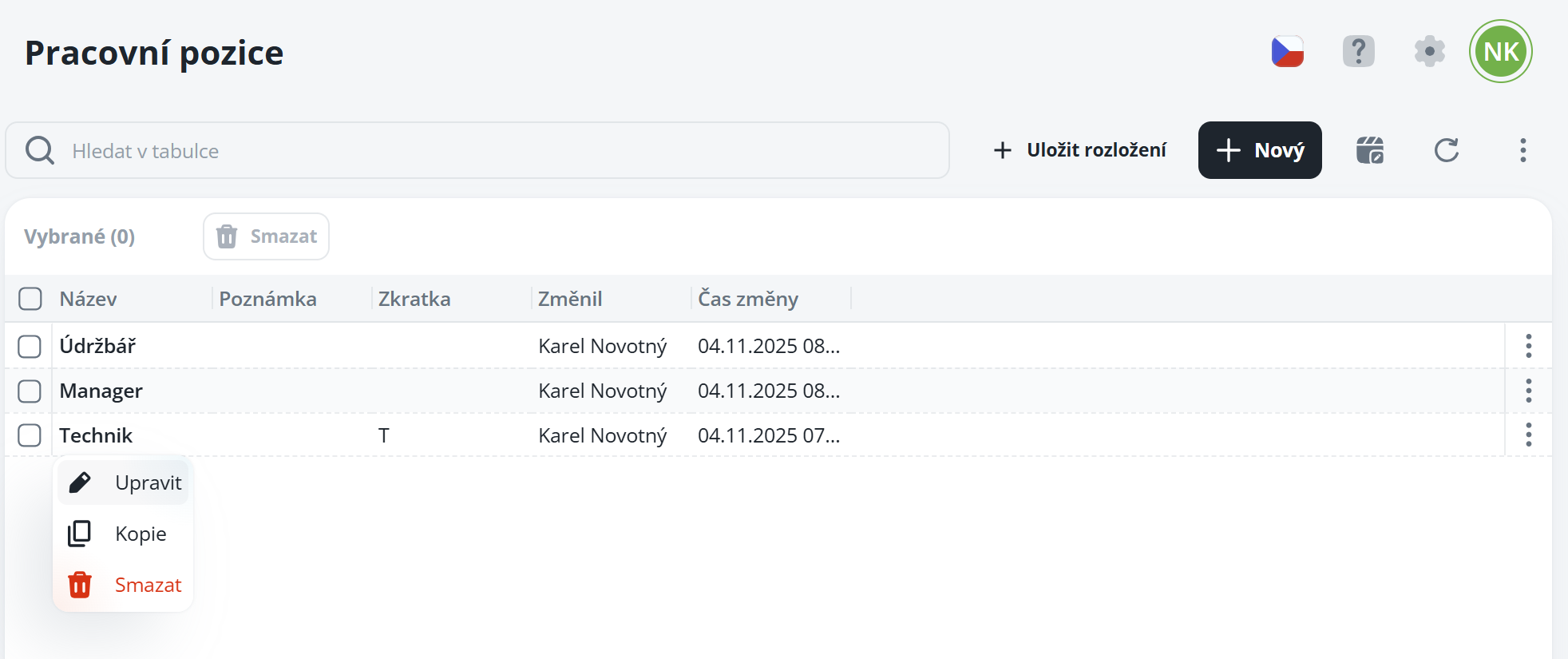Viewport: 1568px width, 659px height.
Task: Open the NK user avatar menu
Action: click(1500, 52)
